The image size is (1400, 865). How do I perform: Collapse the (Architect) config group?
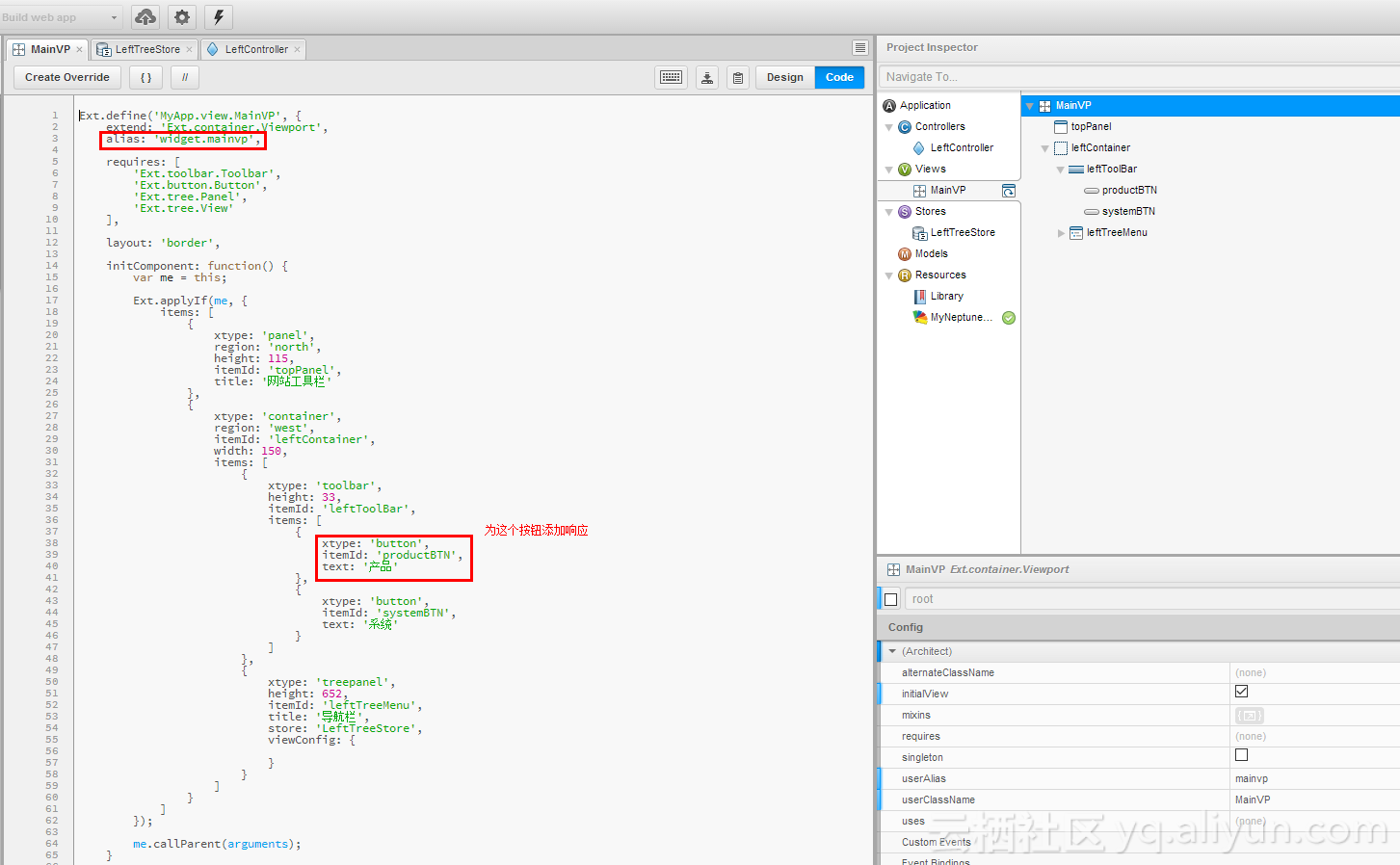(892, 652)
